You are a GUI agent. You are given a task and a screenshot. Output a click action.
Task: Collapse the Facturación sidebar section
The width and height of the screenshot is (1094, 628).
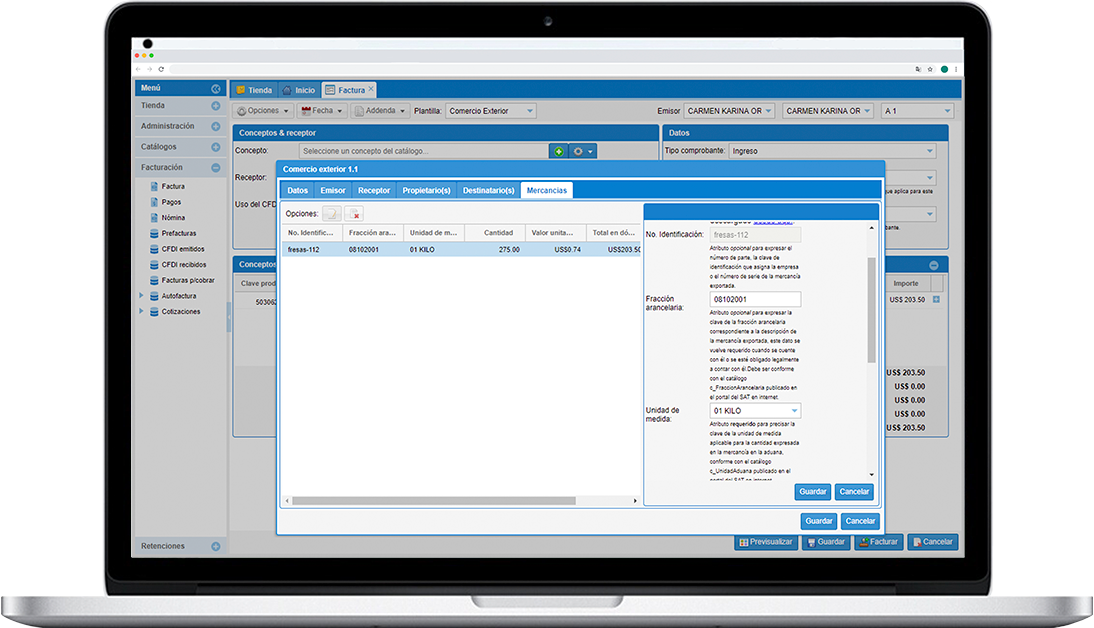coord(215,168)
